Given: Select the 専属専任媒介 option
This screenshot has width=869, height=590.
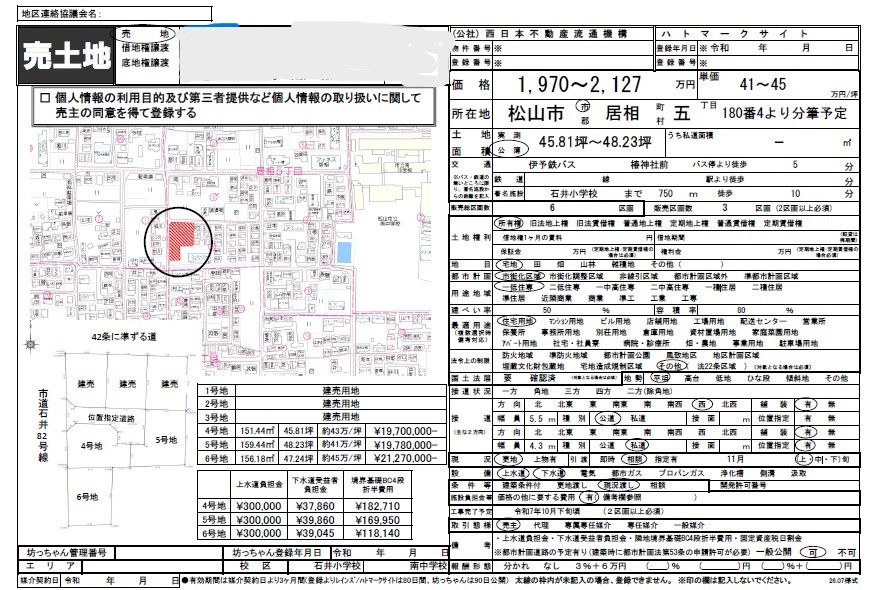Looking at the screenshot, I should pos(587,525).
